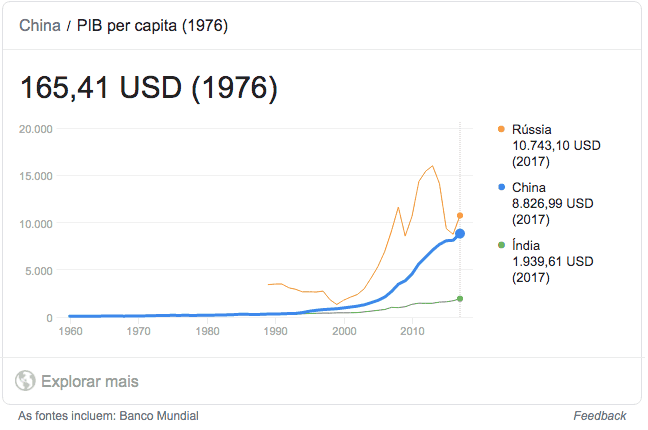Click the China breadcrumb link
The width and height of the screenshot is (648, 430).
point(40,25)
